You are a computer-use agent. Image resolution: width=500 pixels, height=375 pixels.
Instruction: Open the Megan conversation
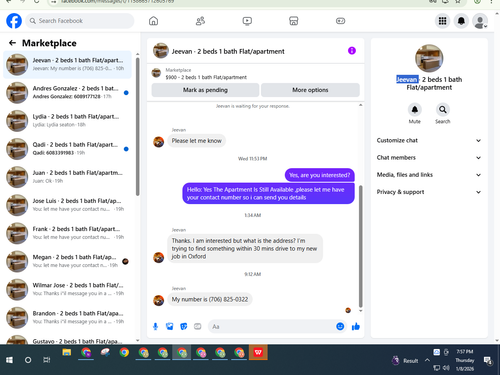[67, 261]
